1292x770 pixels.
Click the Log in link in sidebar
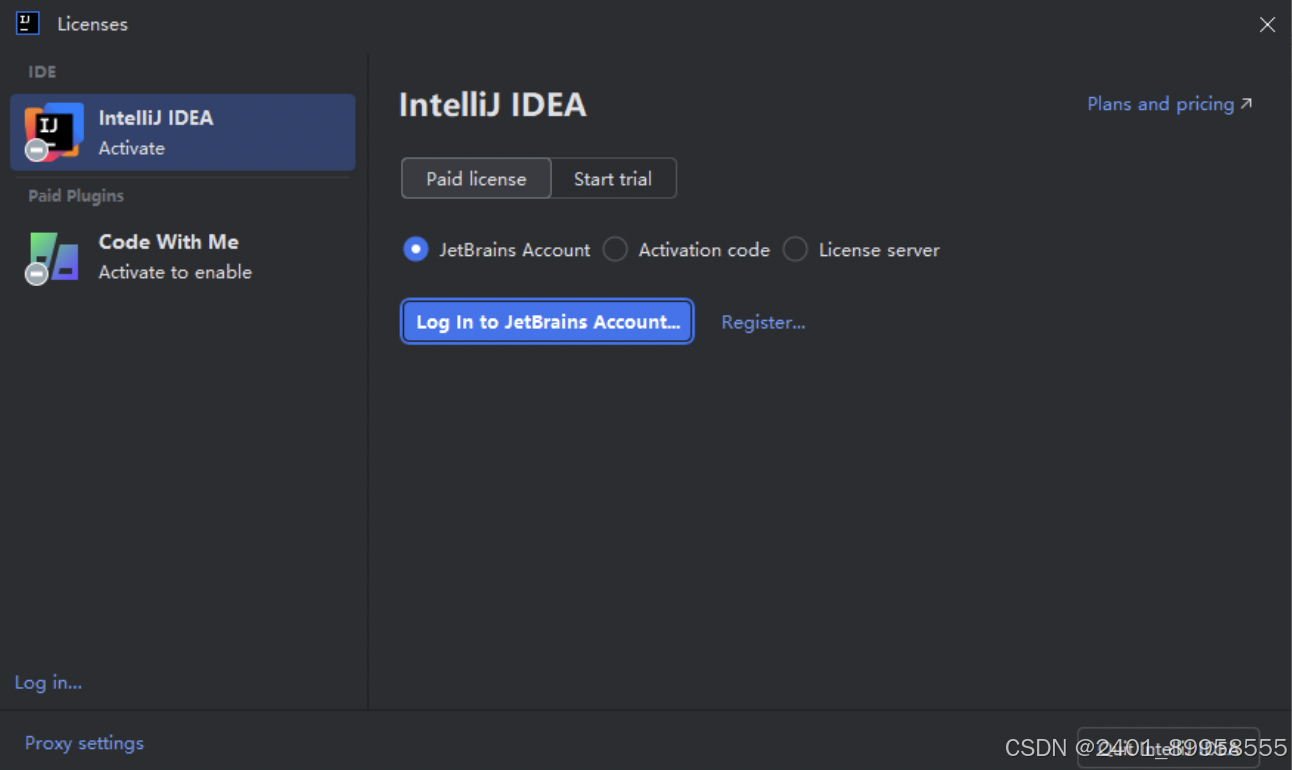[48, 682]
